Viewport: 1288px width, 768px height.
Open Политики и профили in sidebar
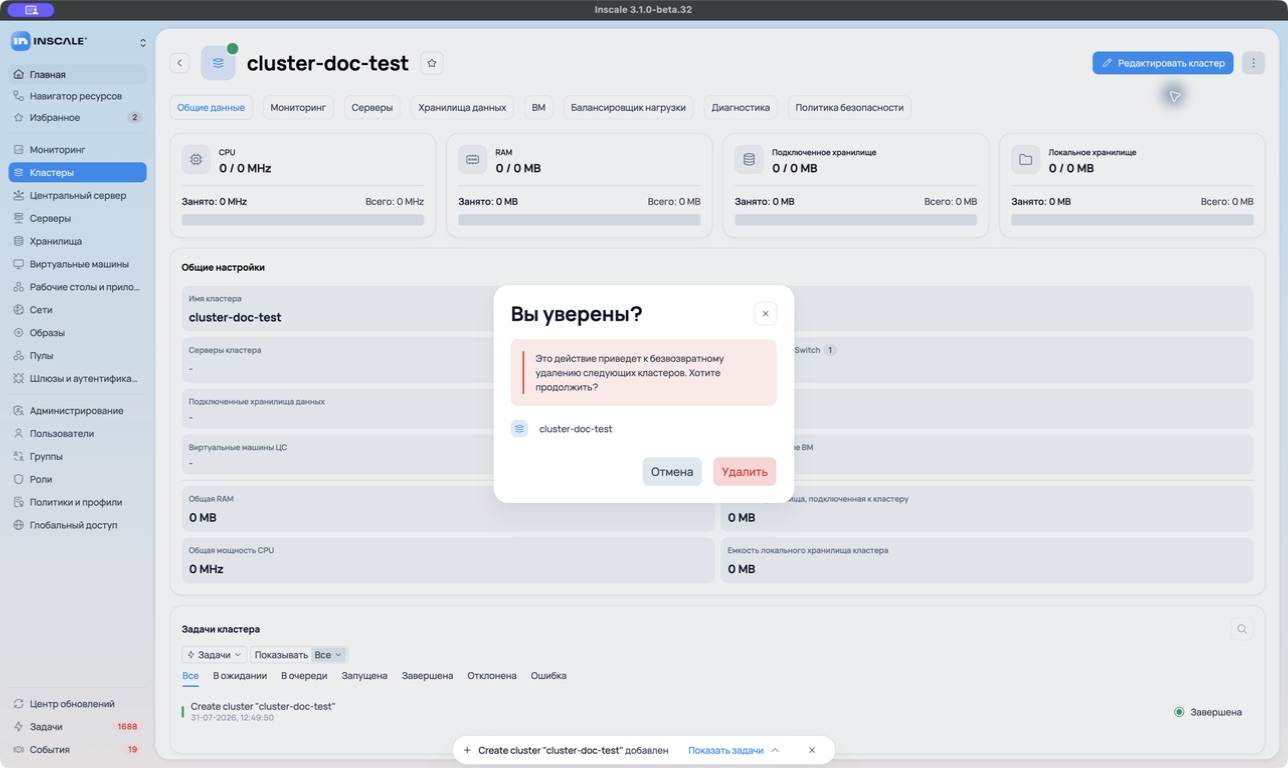tap(77, 502)
